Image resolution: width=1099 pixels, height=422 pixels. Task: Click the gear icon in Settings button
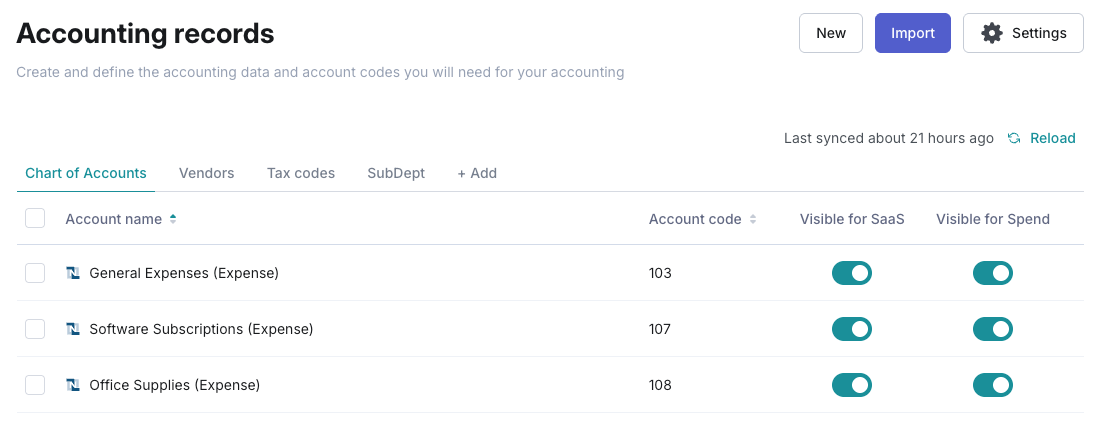point(992,33)
